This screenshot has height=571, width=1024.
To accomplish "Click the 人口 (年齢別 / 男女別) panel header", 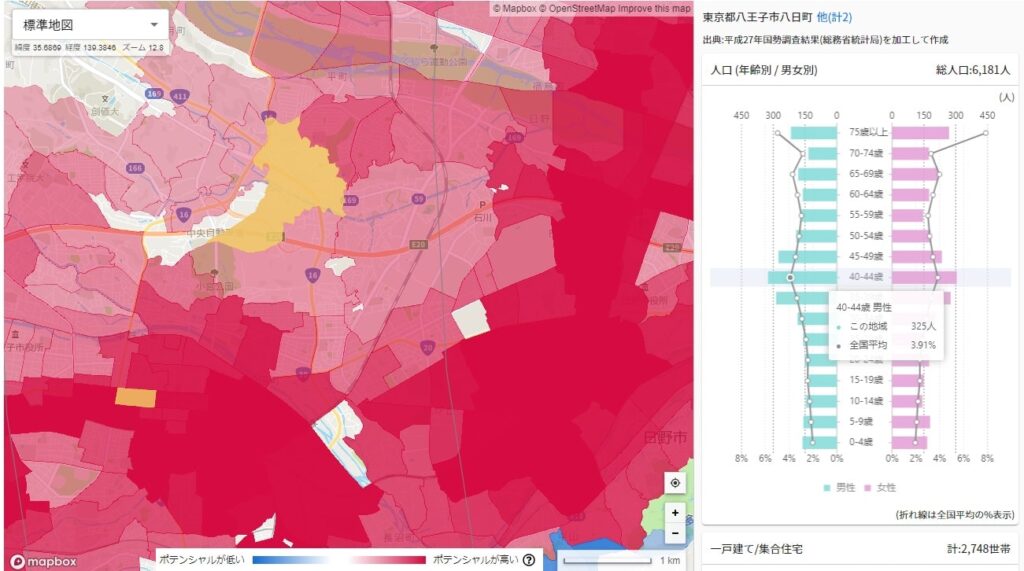I will [x=763, y=70].
